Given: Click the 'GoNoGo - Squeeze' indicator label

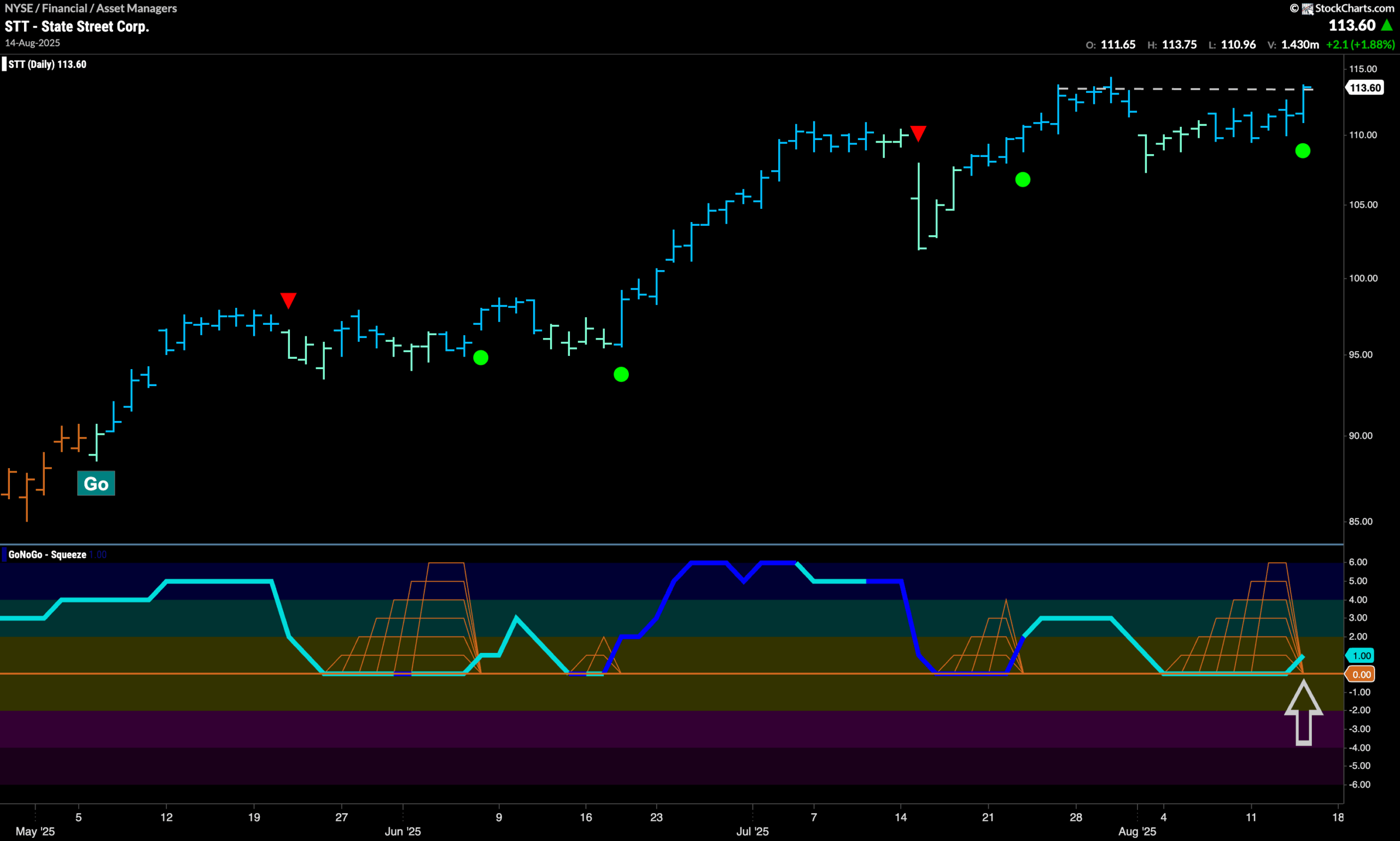Looking at the screenshot, I should 47,554.
